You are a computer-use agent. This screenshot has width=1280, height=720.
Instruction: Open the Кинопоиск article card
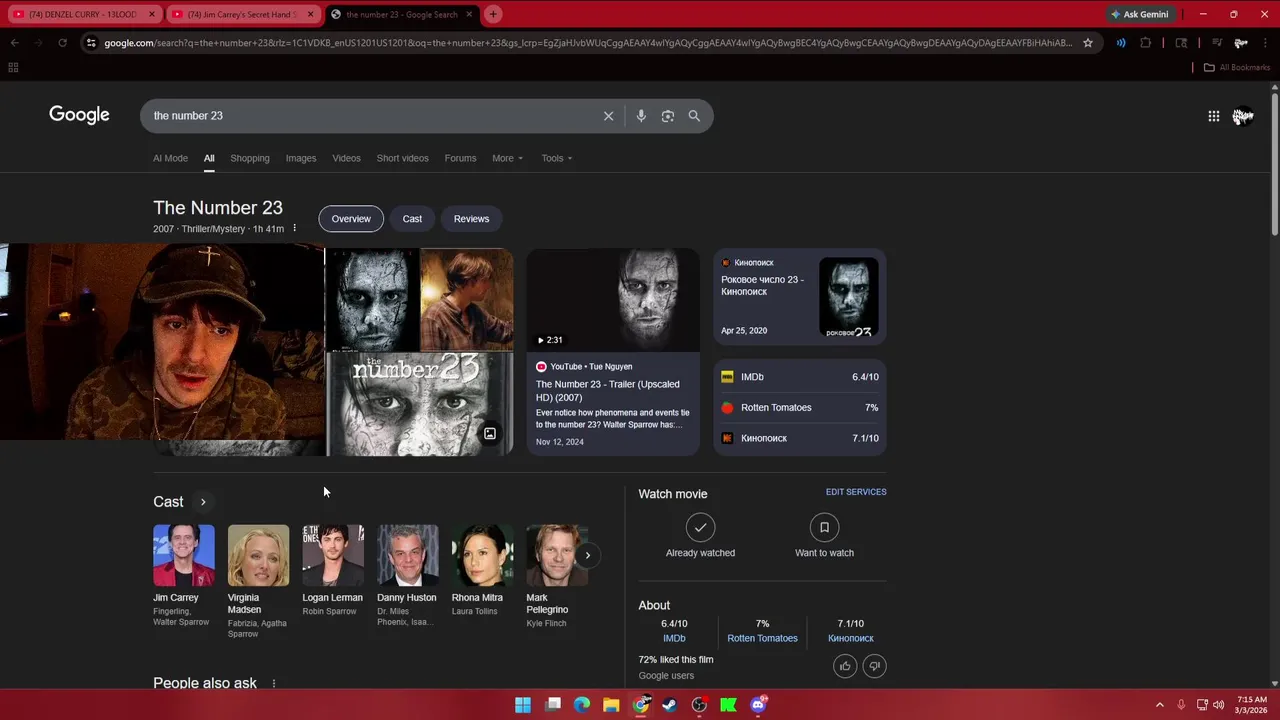click(x=800, y=296)
